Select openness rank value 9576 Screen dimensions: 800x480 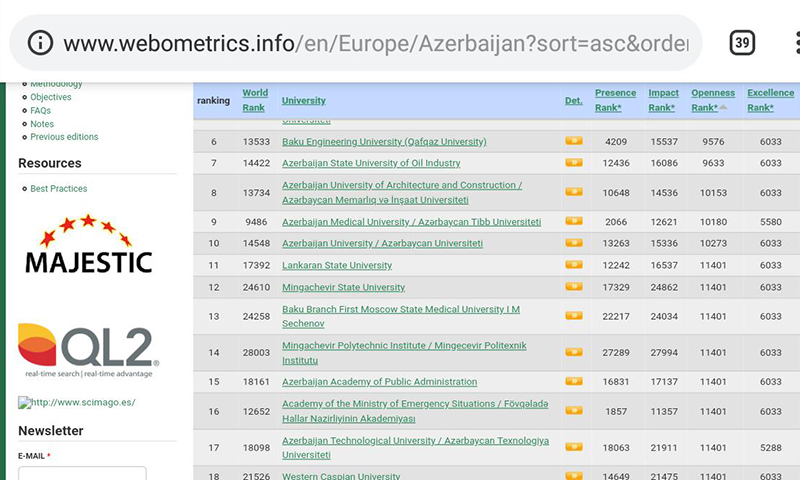click(x=713, y=141)
